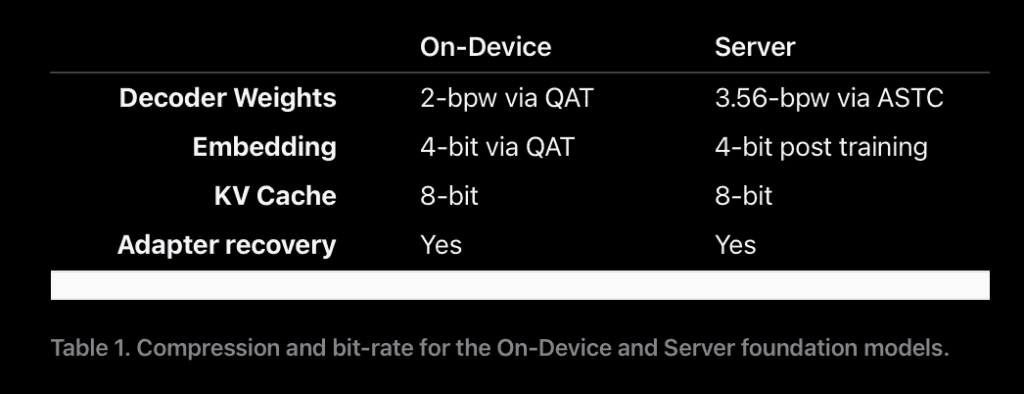The height and width of the screenshot is (394, 1024).
Task: Click the white bar below the table
Action: 520,285
